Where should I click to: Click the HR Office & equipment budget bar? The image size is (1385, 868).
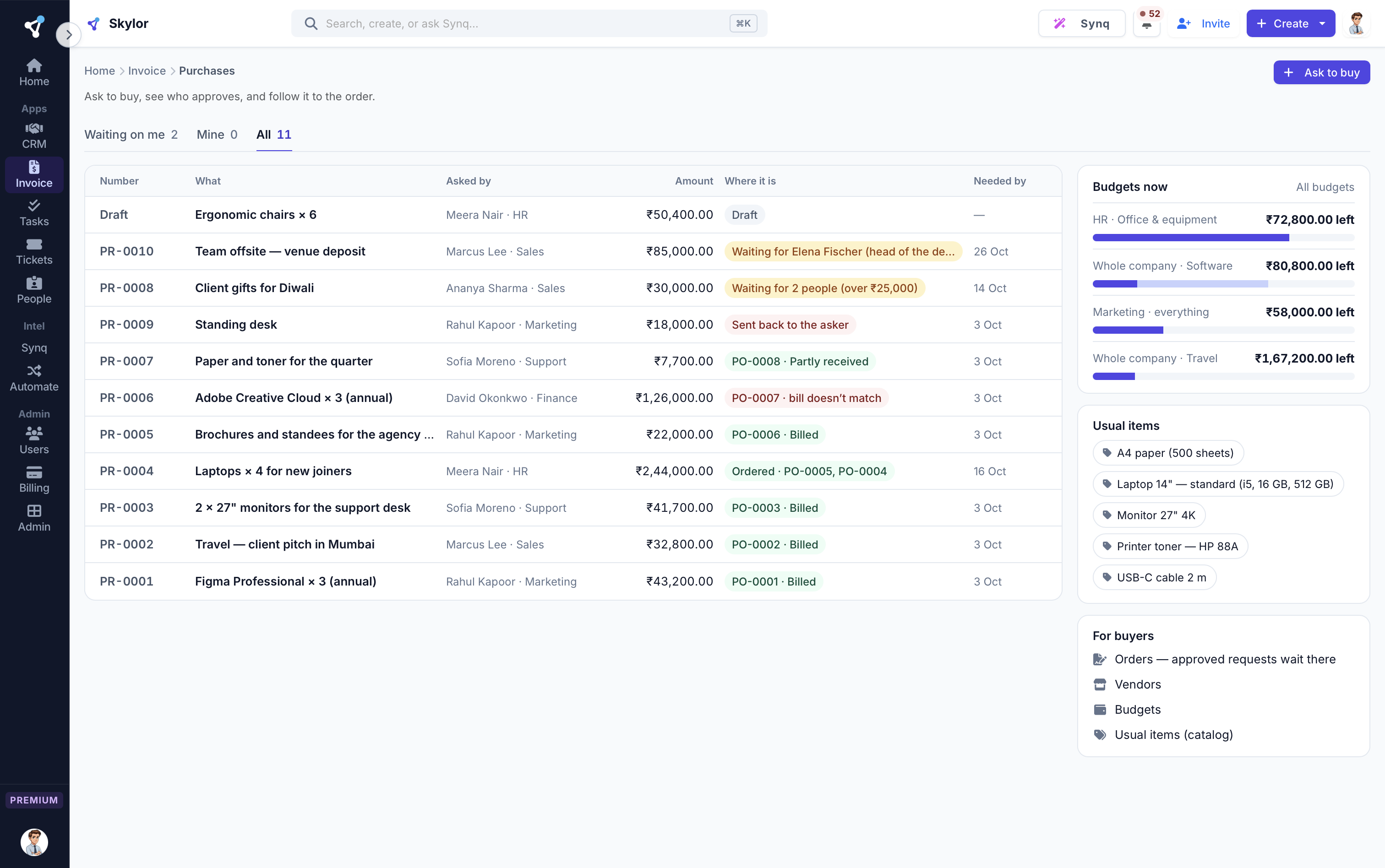point(1223,238)
